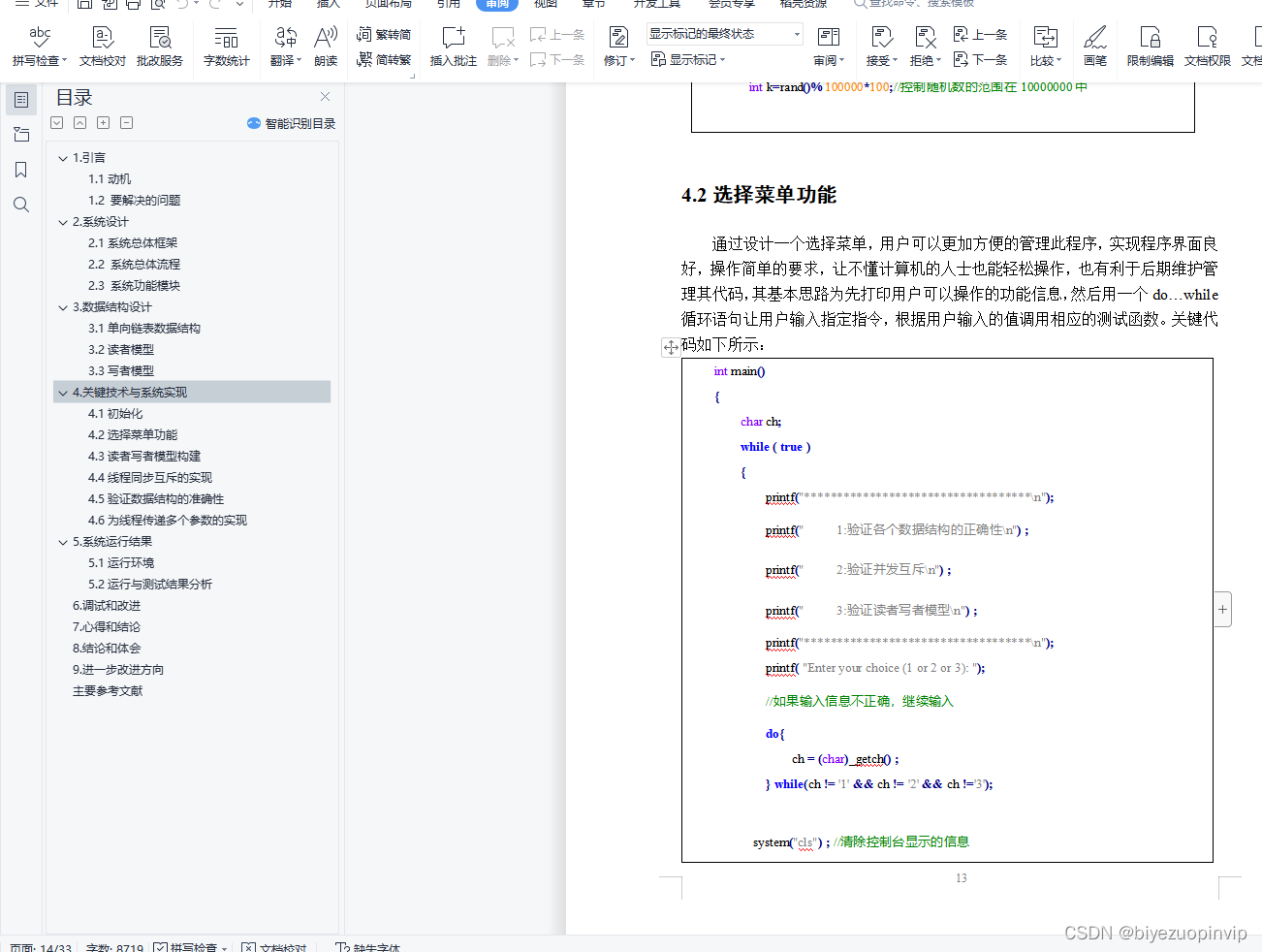1262x952 pixels.
Task: Click the 比较 compare documents icon
Action: tap(1045, 38)
